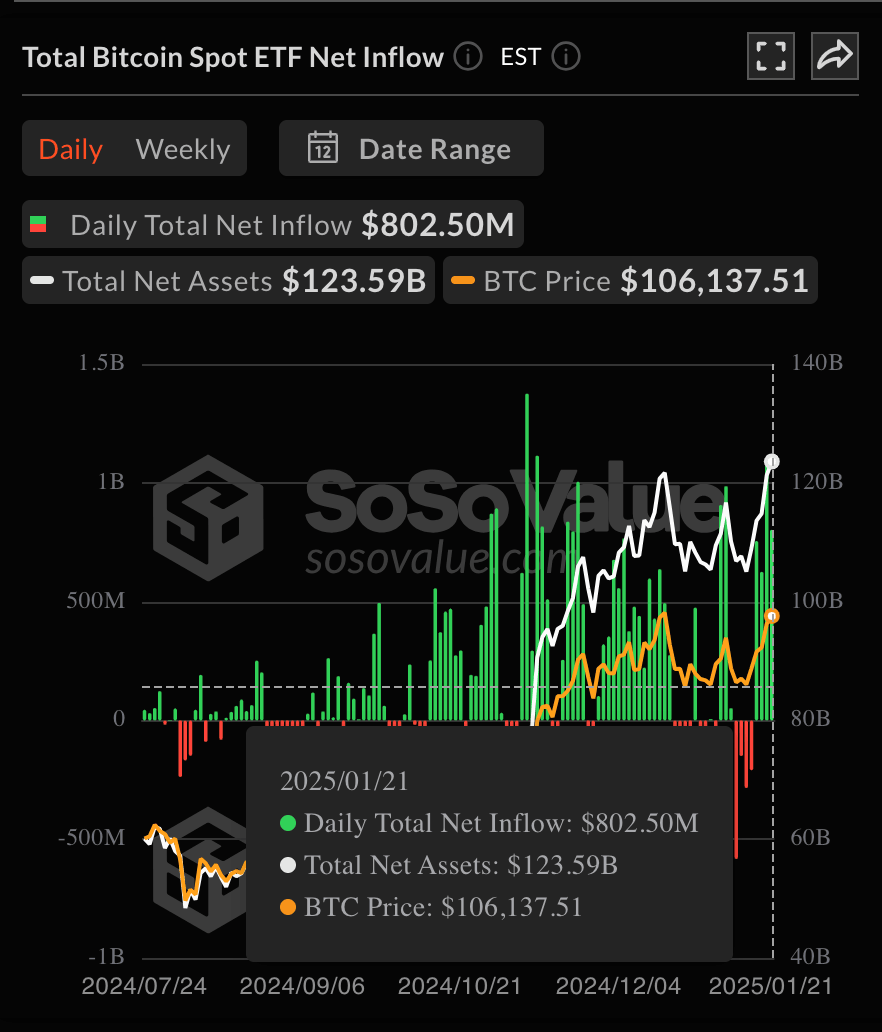The height and width of the screenshot is (1032, 882).
Task: Click the calendar icon in Date Range
Action: pos(322,148)
